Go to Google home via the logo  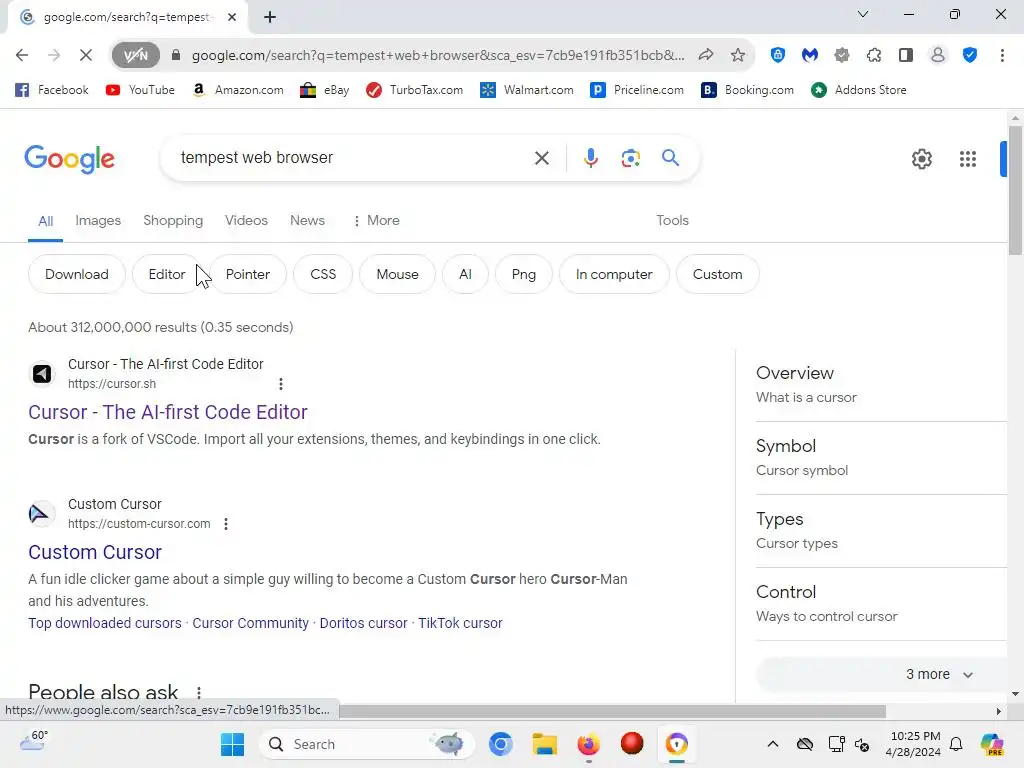pos(69,159)
